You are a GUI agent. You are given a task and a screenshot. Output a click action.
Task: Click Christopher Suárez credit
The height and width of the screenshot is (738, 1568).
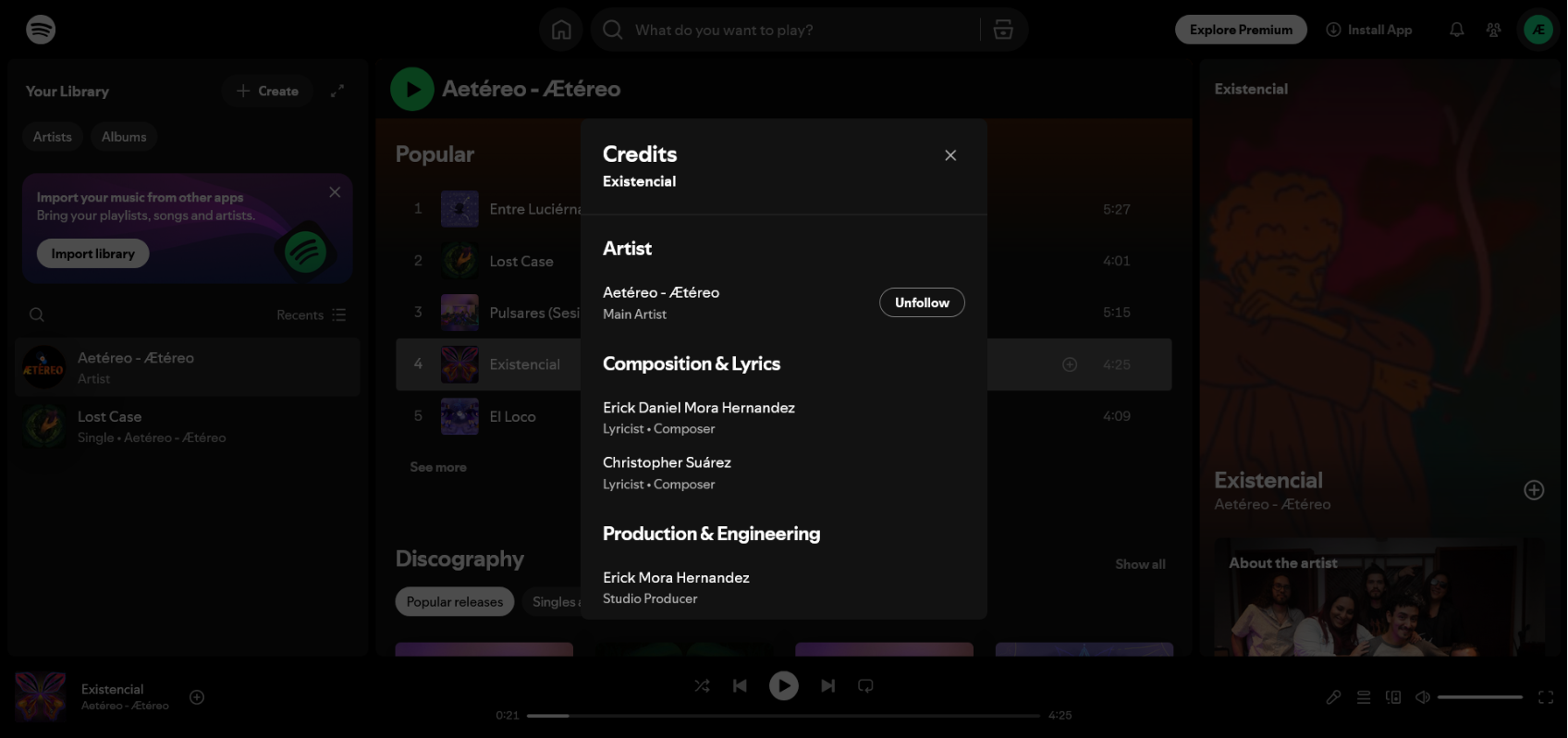[667, 462]
